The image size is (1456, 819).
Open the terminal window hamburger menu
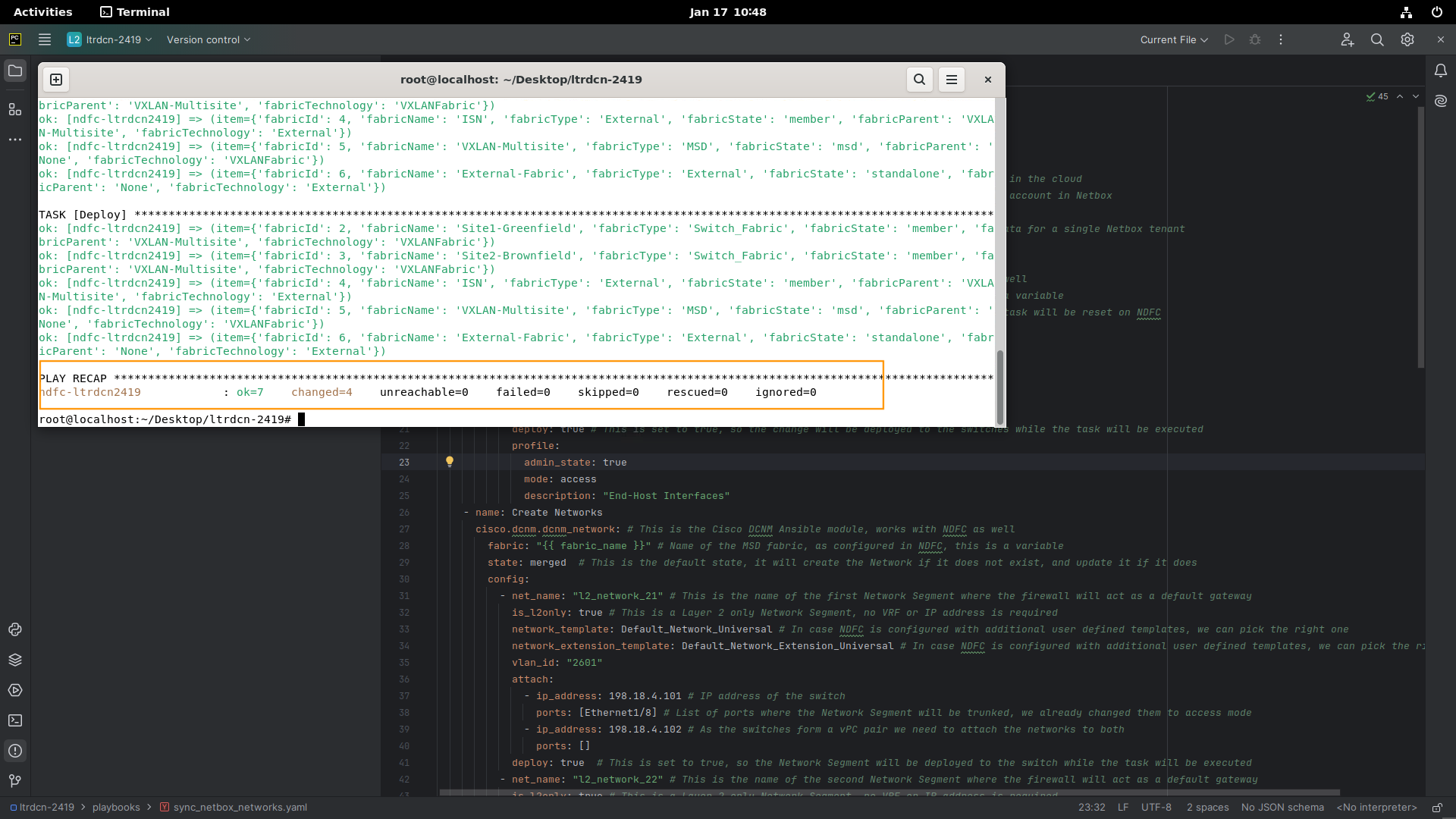(952, 80)
